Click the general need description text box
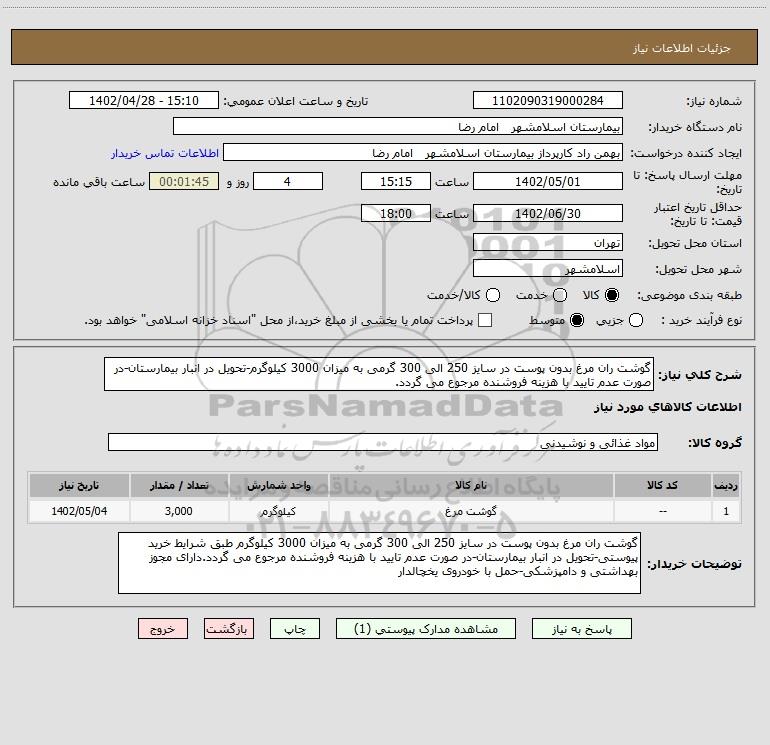Screen dimensions: 770x745 [379, 374]
